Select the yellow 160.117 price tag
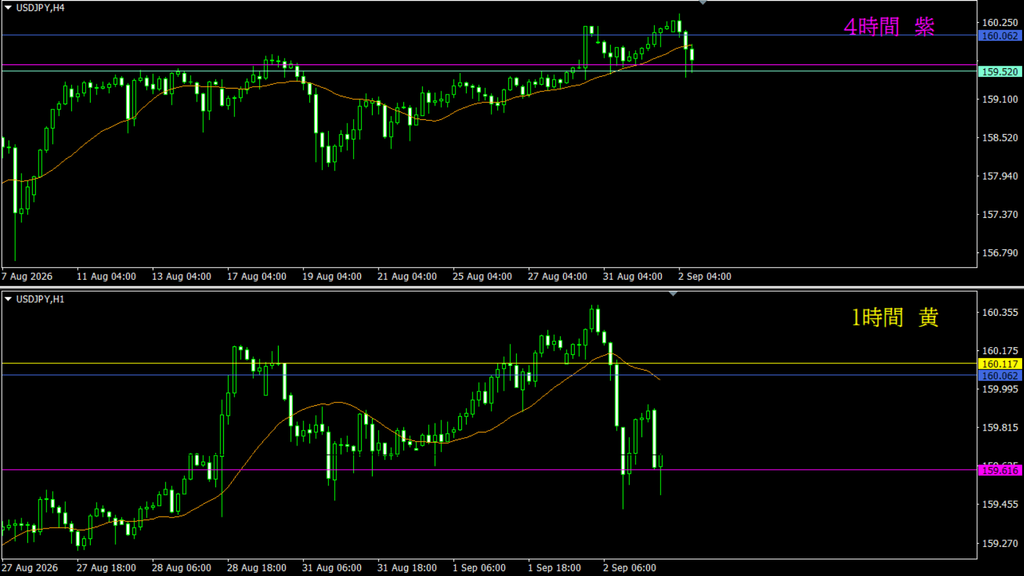 1000,364
